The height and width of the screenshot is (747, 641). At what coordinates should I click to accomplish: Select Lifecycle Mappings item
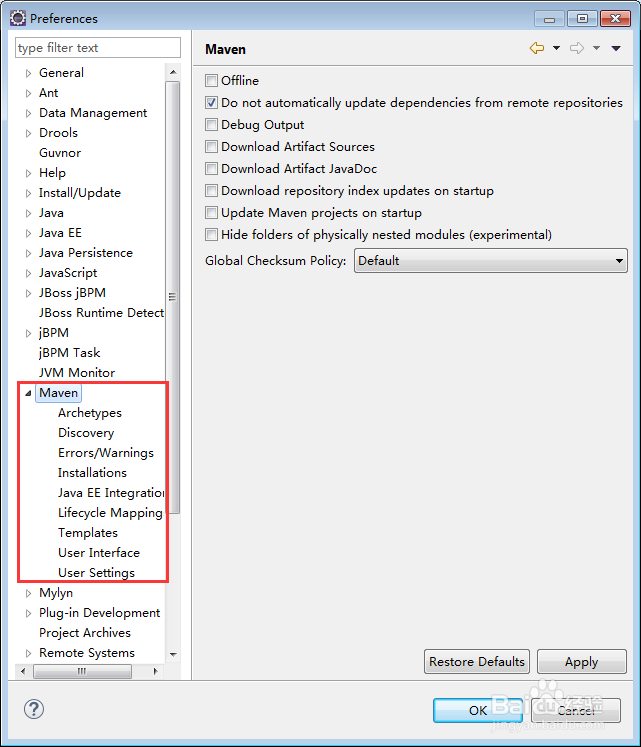click(111, 513)
